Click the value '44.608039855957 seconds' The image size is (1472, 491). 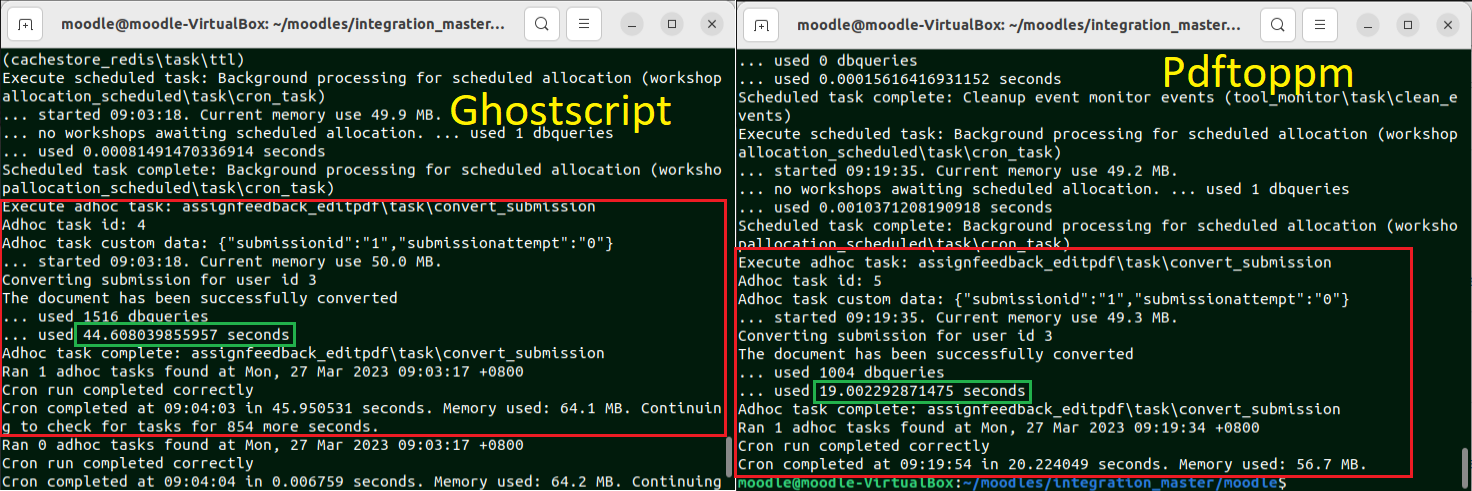click(188, 335)
